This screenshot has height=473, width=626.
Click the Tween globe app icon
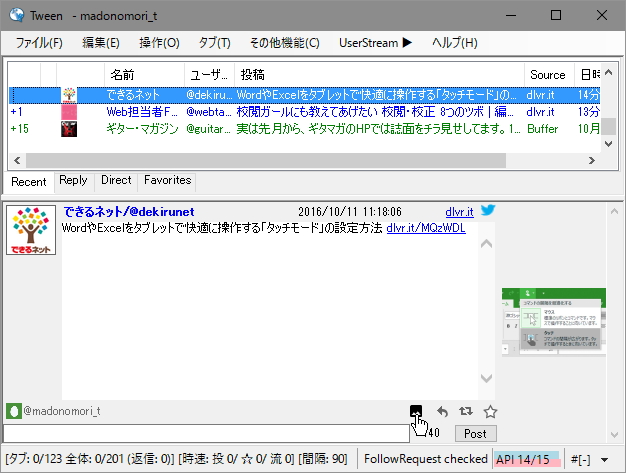coord(17,15)
